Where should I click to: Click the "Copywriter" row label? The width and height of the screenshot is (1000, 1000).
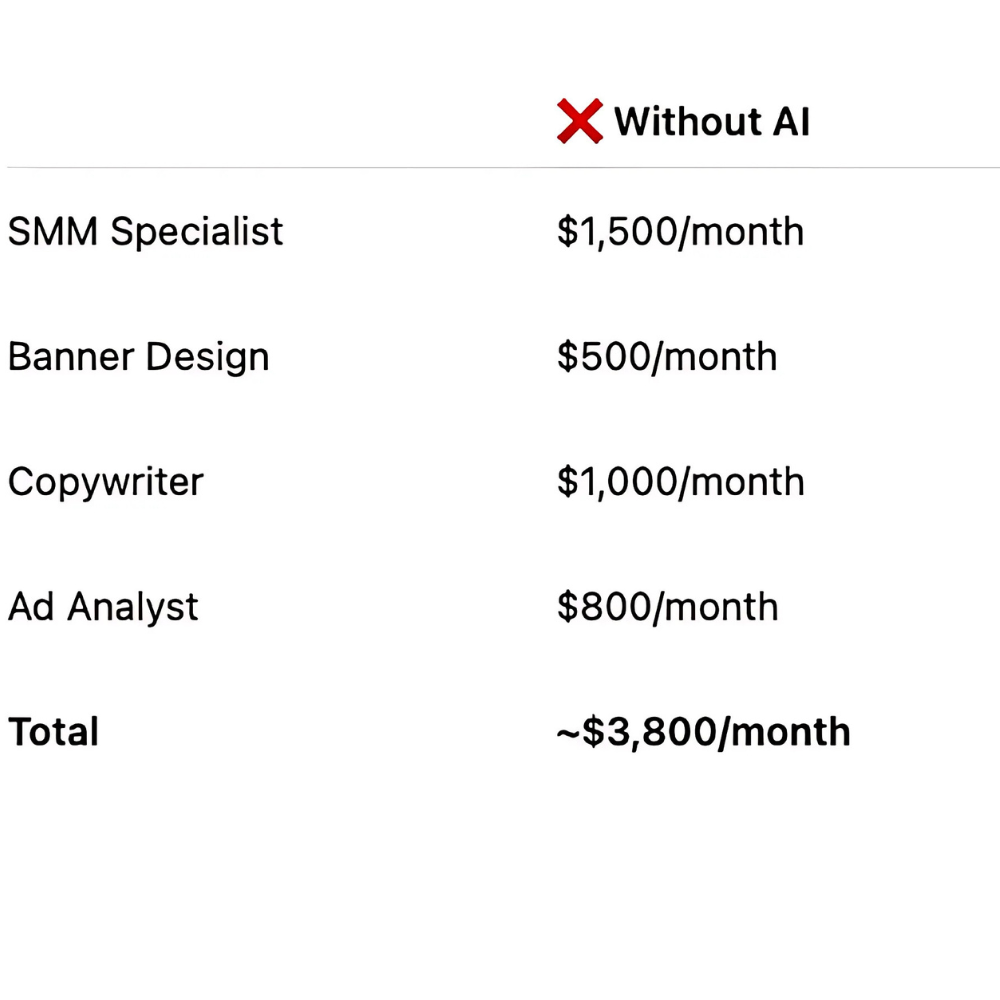(x=105, y=482)
